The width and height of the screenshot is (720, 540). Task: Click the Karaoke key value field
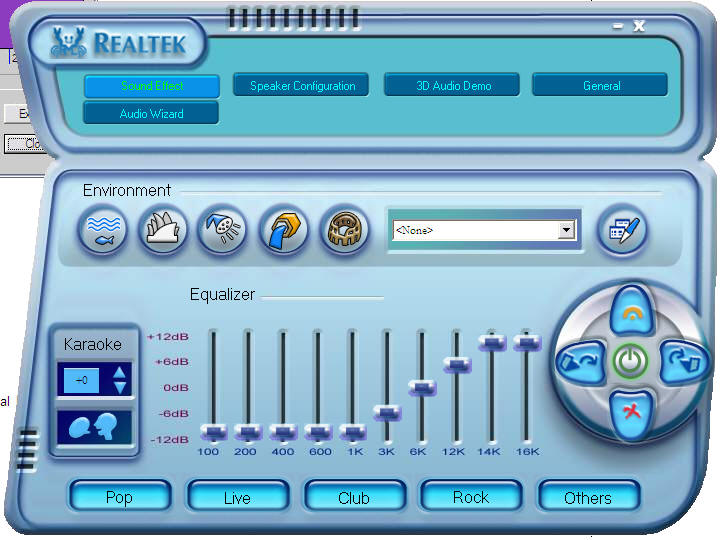[x=81, y=380]
